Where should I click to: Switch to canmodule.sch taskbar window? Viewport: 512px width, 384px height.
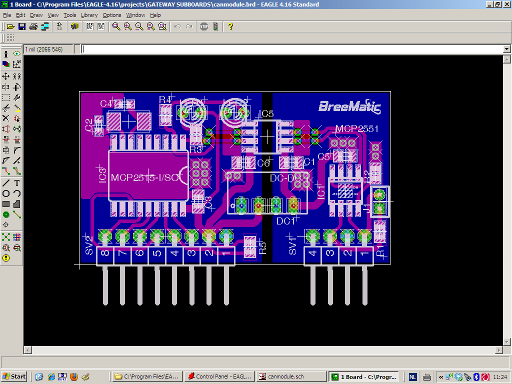[x=291, y=377]
